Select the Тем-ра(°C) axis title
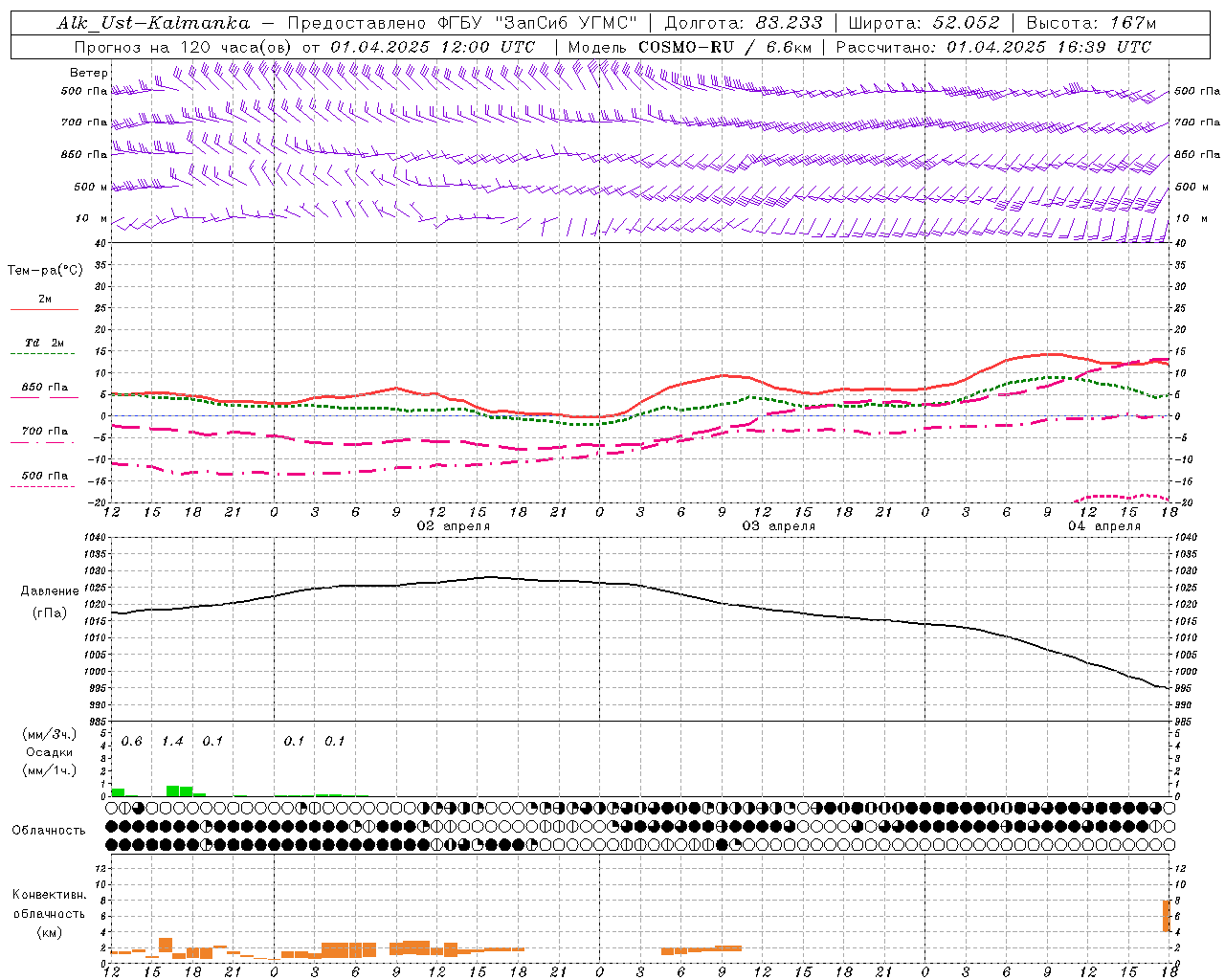Image resolution: width=1225 pixels, height=980 pixels. pos(45,271)
